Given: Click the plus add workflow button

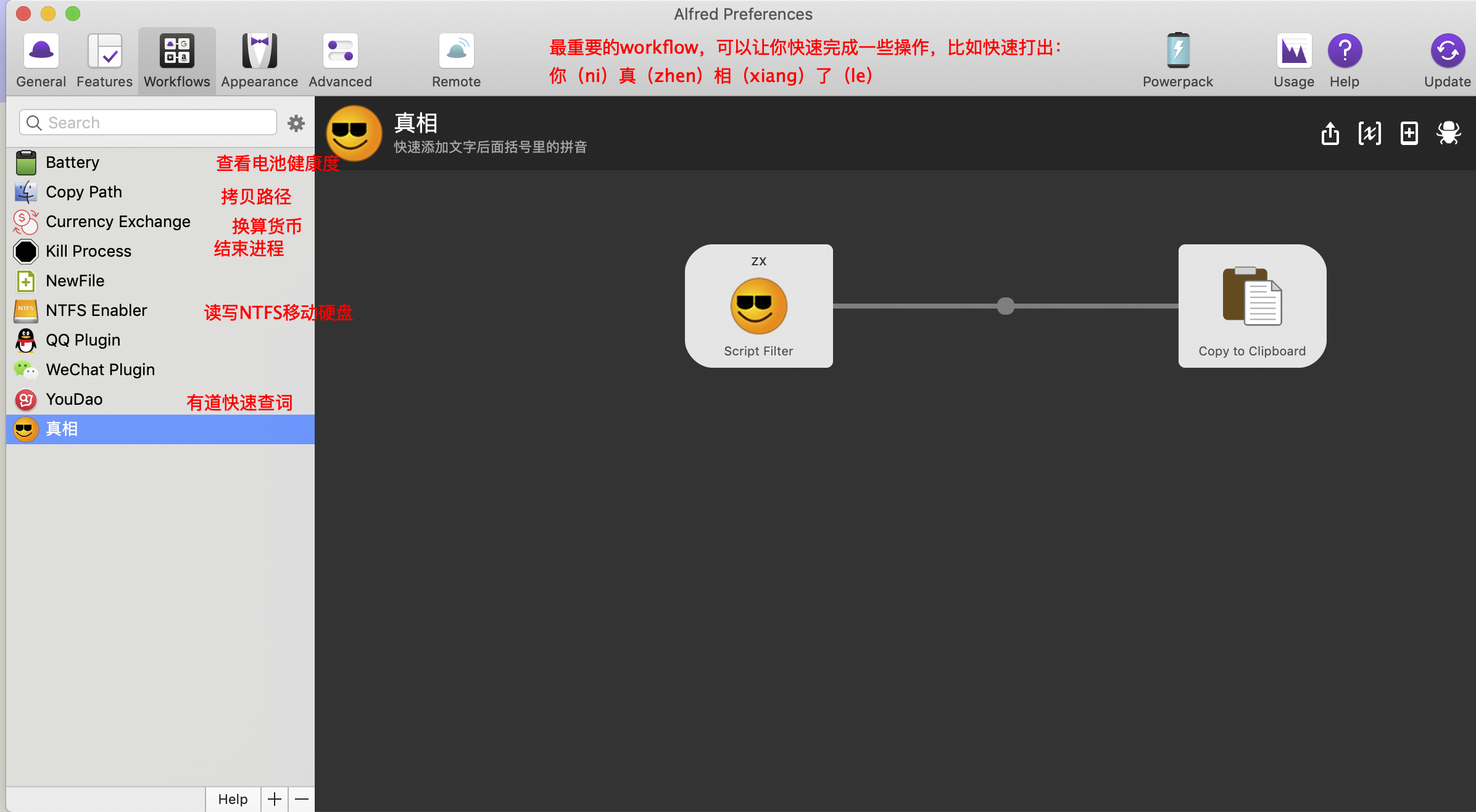Looking at the screenshot, I should 275,799.
